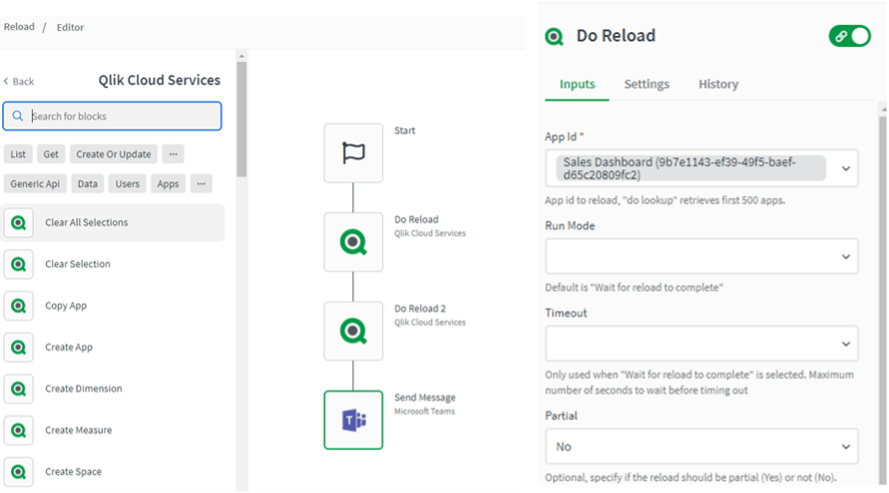Click the Start canvas label
Screen dimensions: 889x493
[405, 130]
